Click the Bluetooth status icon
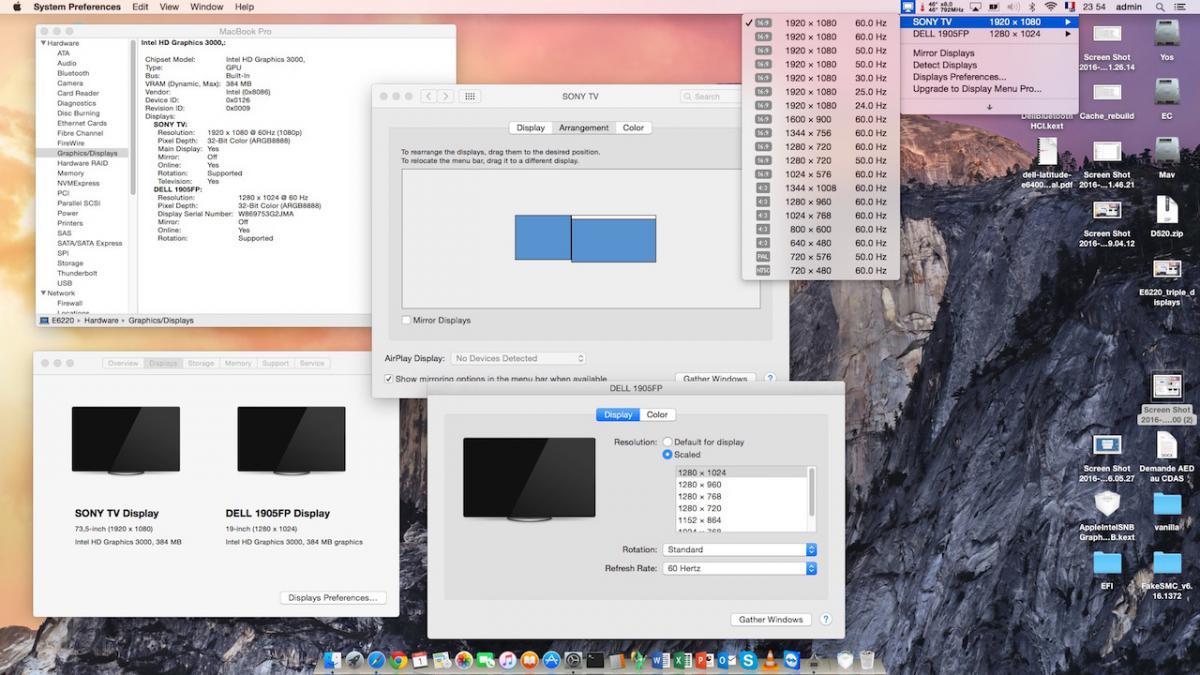1200x675 pixels. tap(1031, 6)
